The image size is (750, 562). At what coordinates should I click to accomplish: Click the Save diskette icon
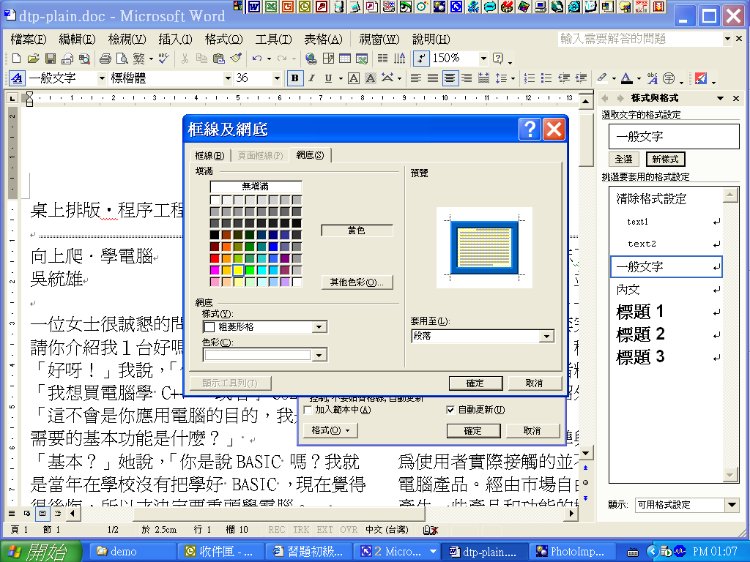50,58
